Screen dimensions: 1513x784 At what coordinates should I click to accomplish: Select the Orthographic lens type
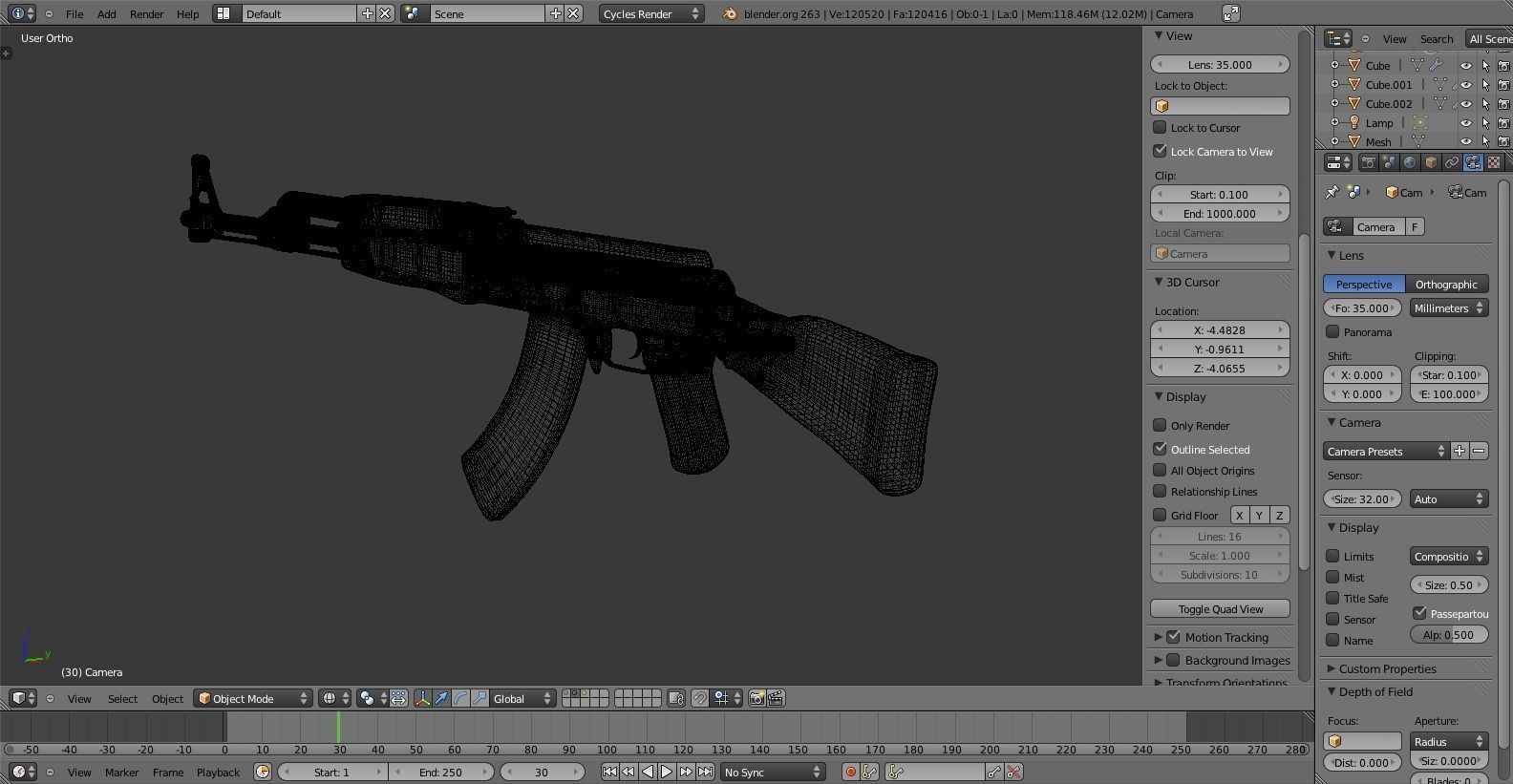[x=1446, y=284]
